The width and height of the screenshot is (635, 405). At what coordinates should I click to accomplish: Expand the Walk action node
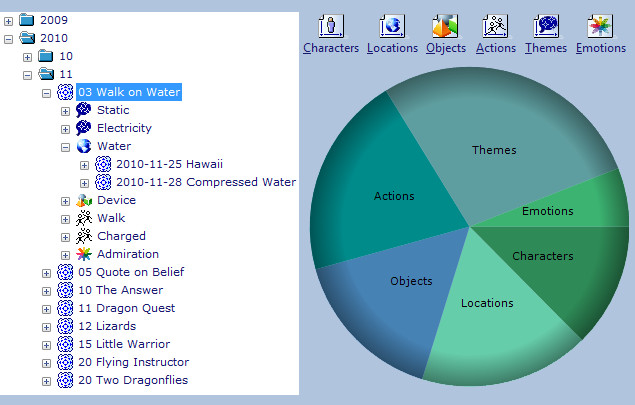66,220
